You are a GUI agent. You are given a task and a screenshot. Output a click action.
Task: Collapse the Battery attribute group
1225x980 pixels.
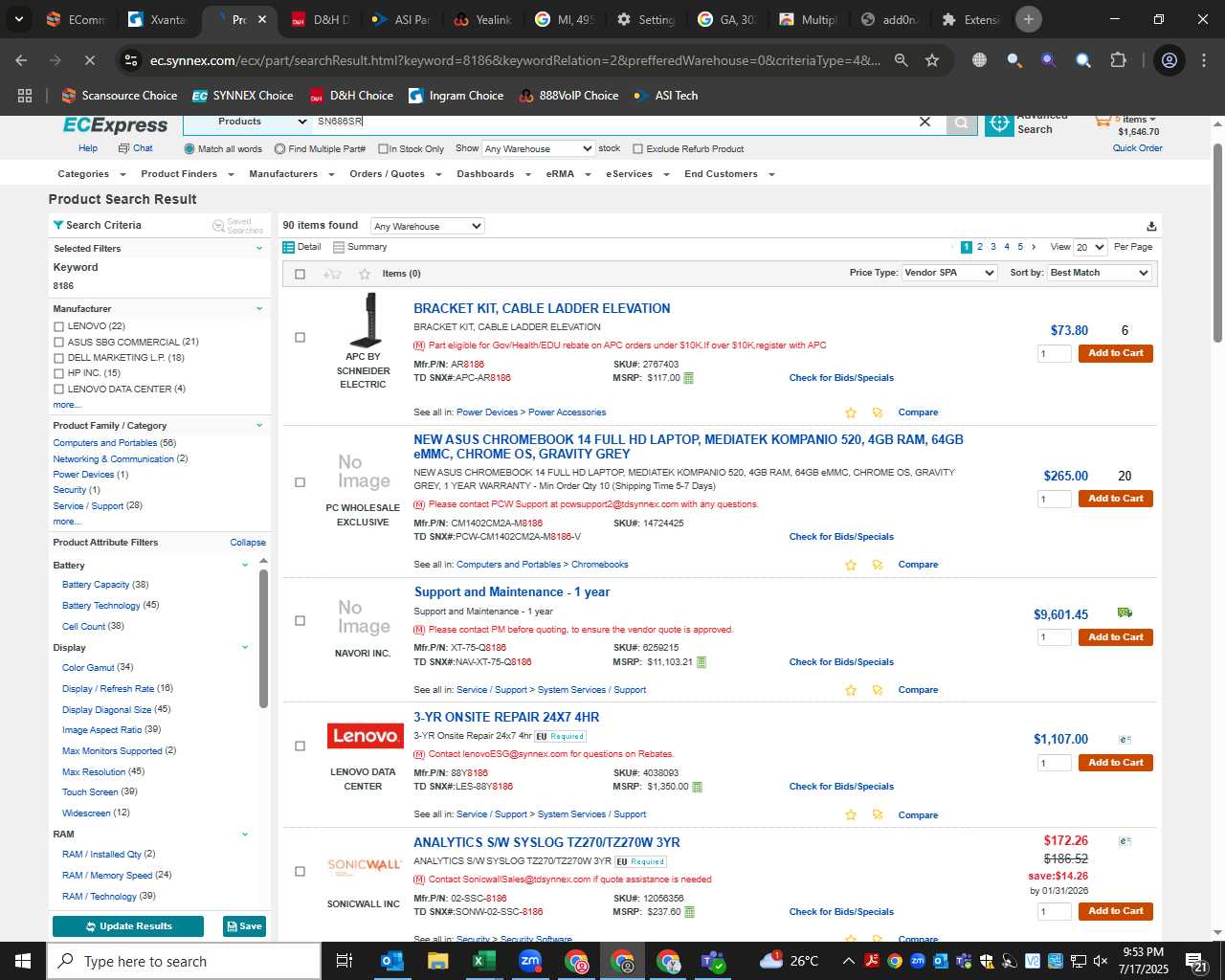[245, 566]
